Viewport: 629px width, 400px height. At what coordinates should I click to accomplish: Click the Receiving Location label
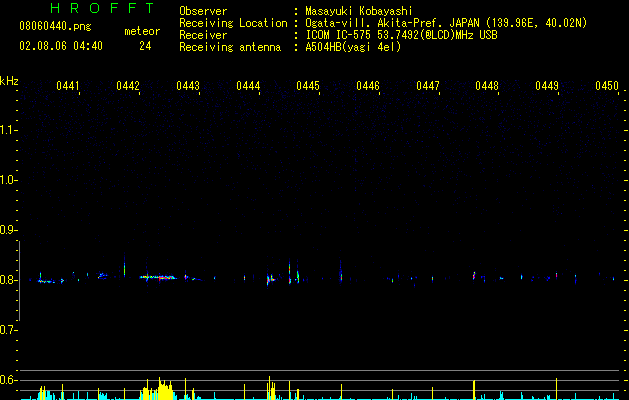tap(233, 23)
